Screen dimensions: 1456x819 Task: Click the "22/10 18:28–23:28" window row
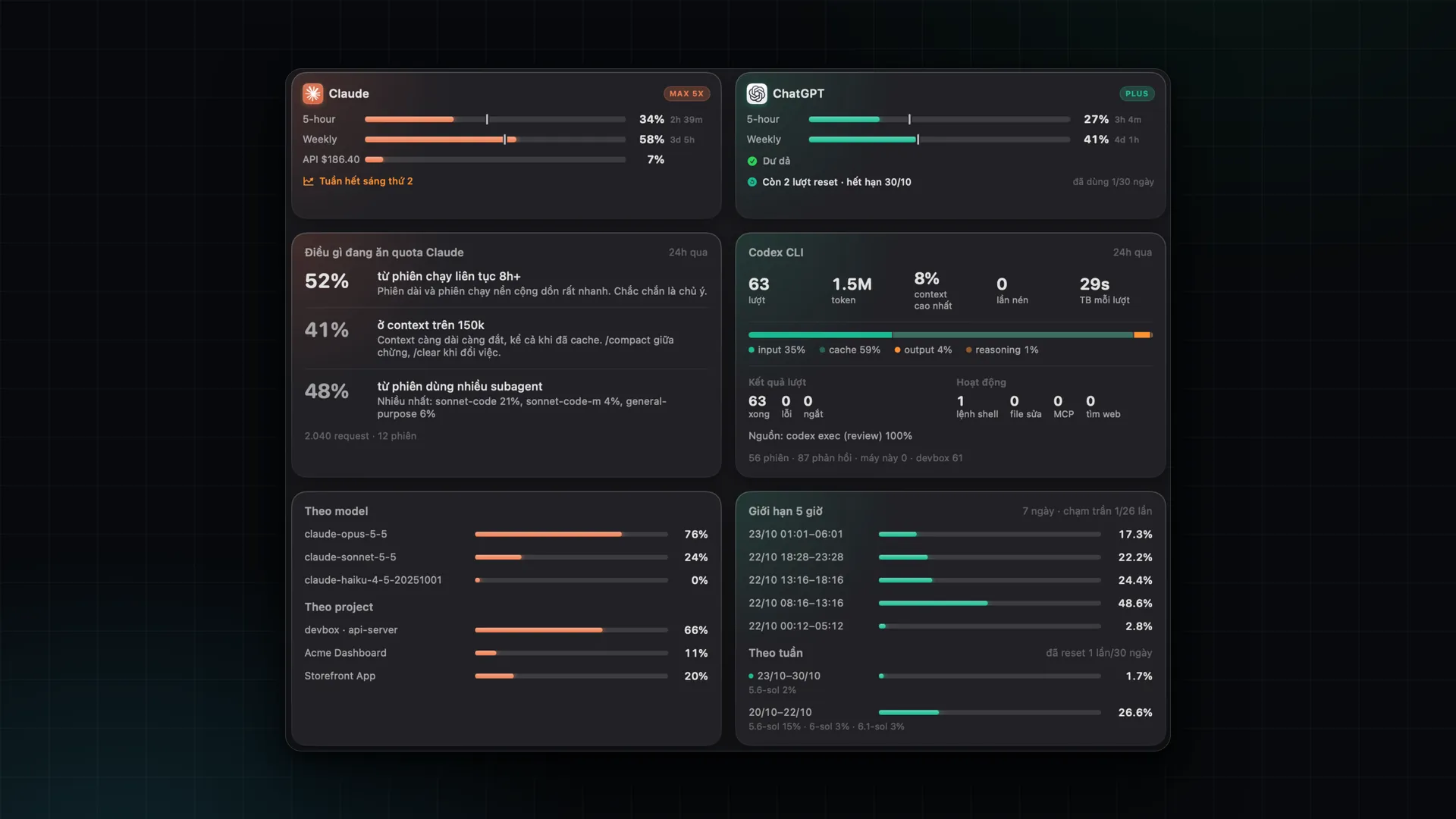tap(950, 557)
